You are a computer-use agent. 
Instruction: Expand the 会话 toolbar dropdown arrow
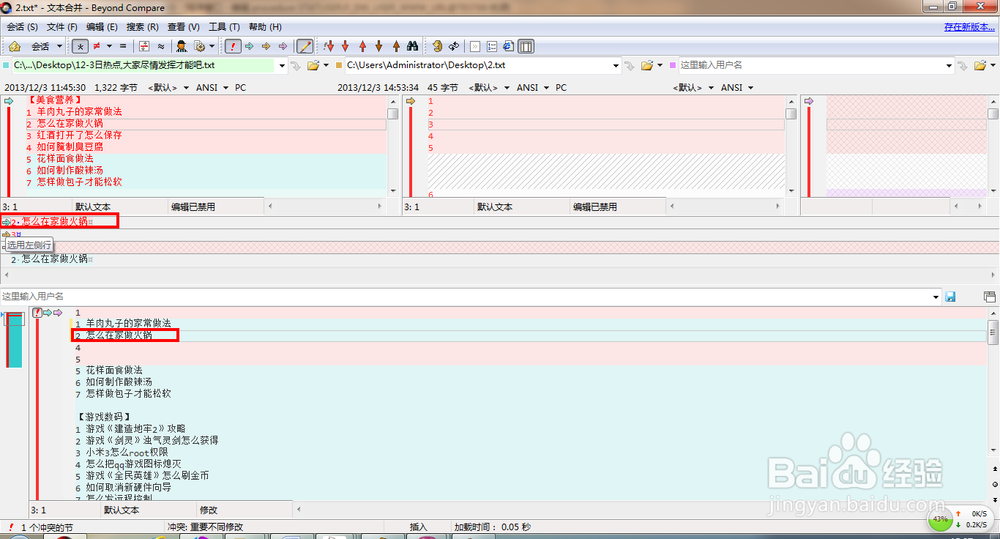59,46
